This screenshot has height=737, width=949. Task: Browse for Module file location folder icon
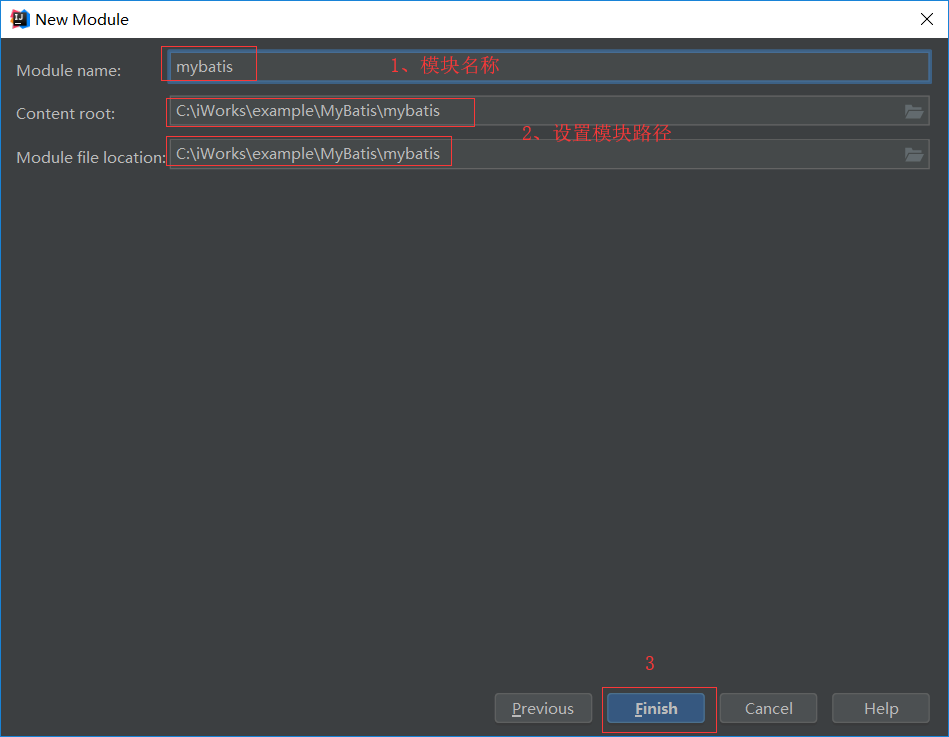(914, 155)
